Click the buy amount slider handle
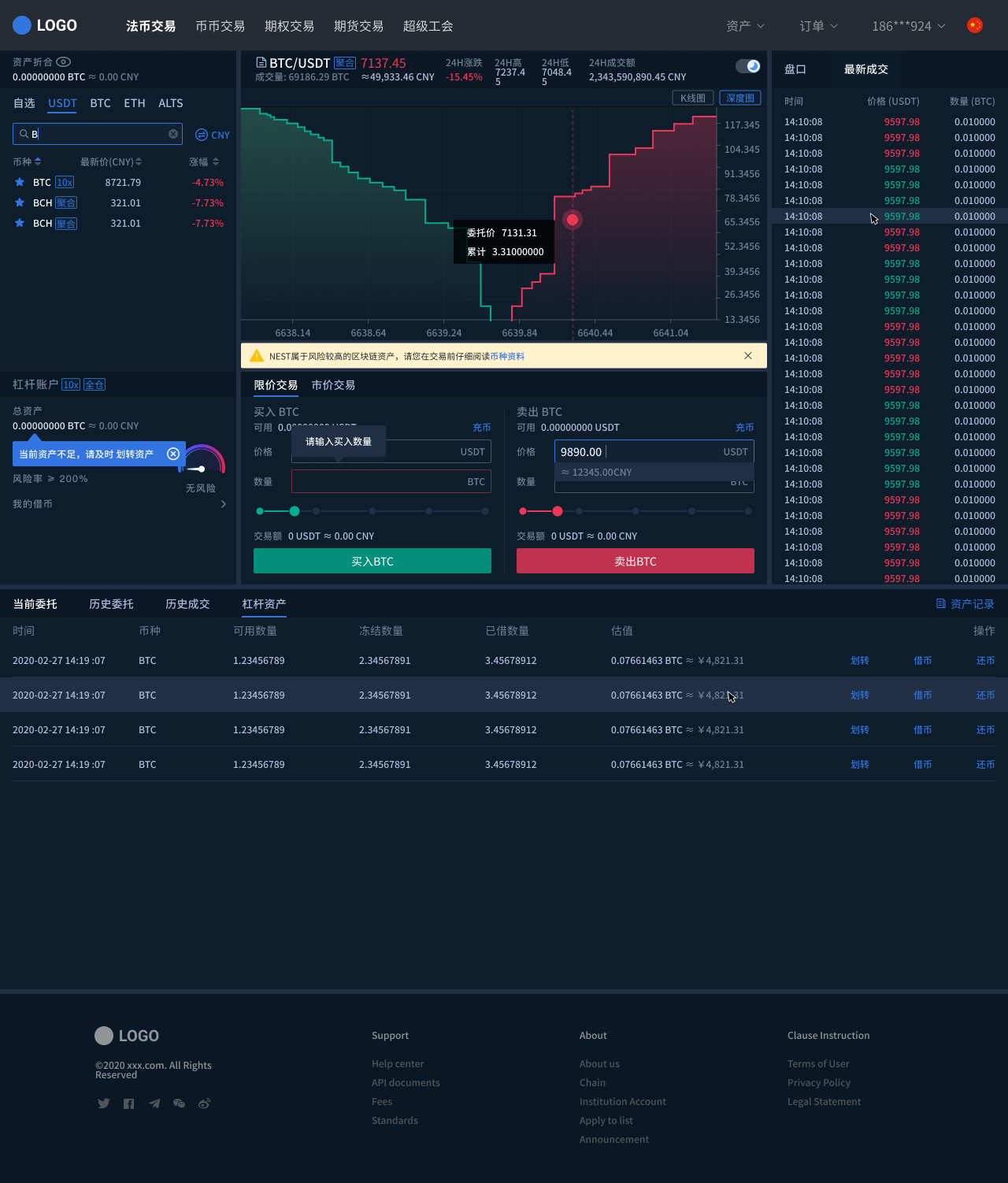 [x=295, y=511]
